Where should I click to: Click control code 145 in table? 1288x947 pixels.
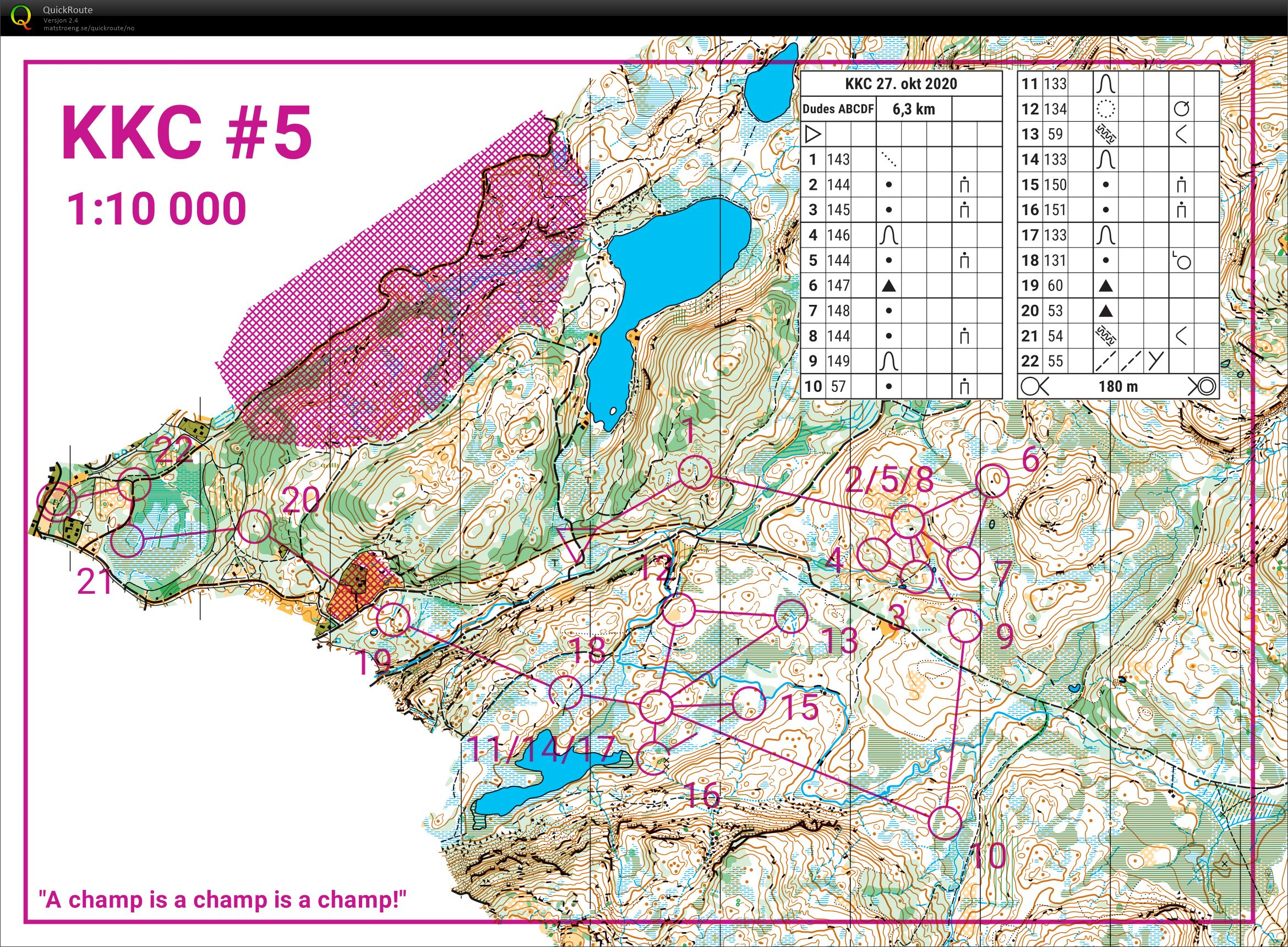point(838,210)
